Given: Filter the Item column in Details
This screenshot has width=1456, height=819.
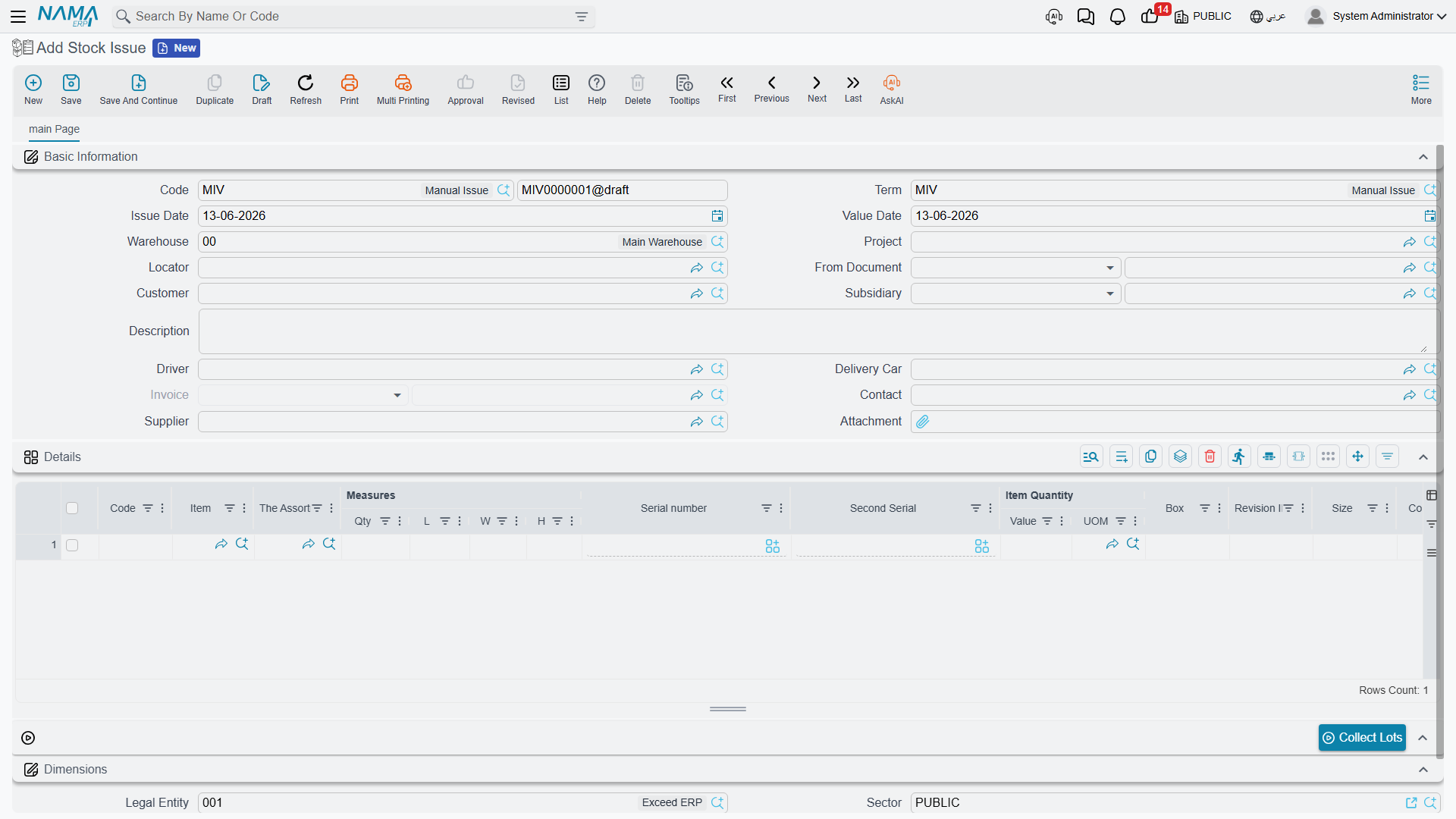Looking at the screenshot, I should (230, 508).
